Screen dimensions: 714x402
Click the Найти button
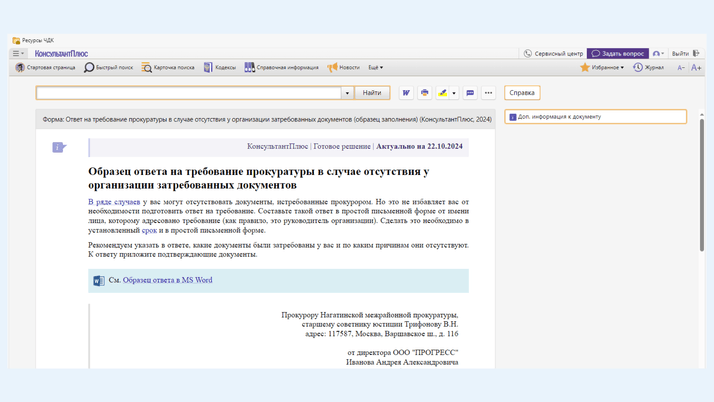pyautogui.click(x=372, y=93)
